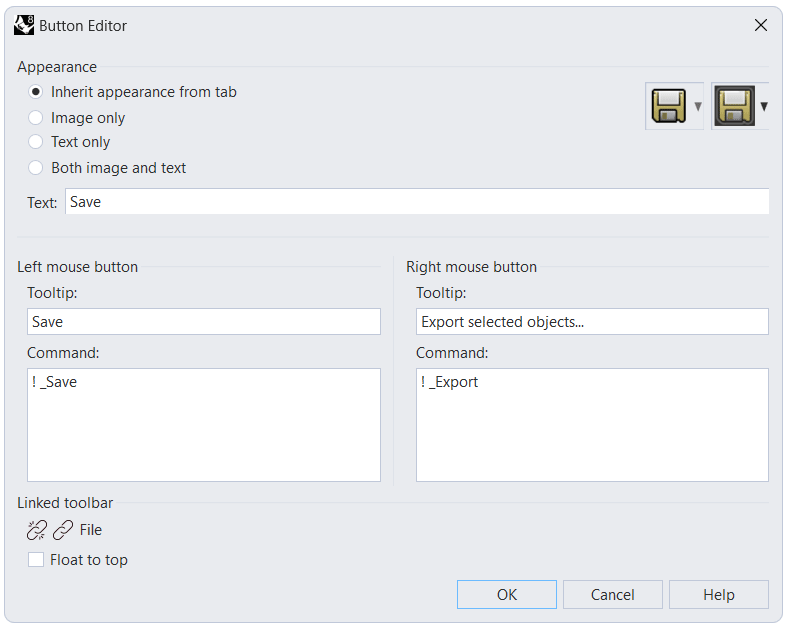Cancel the button edits
788x627 pixels.
612,595
